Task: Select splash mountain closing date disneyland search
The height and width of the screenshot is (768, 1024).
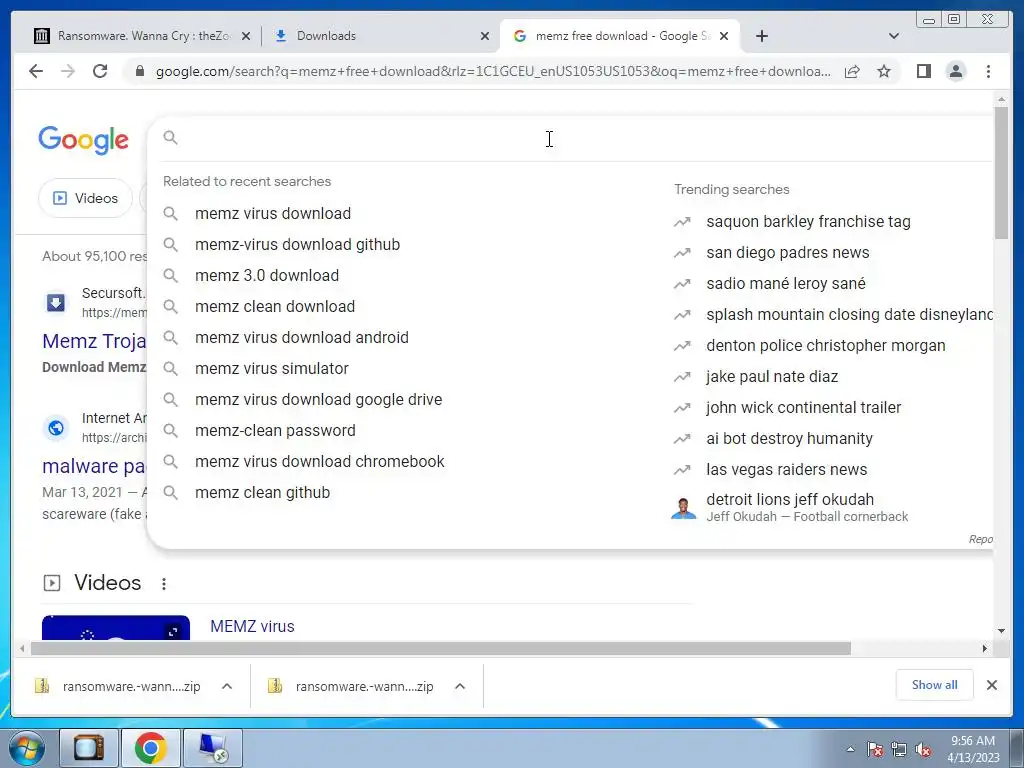Action: click(850, 315)
